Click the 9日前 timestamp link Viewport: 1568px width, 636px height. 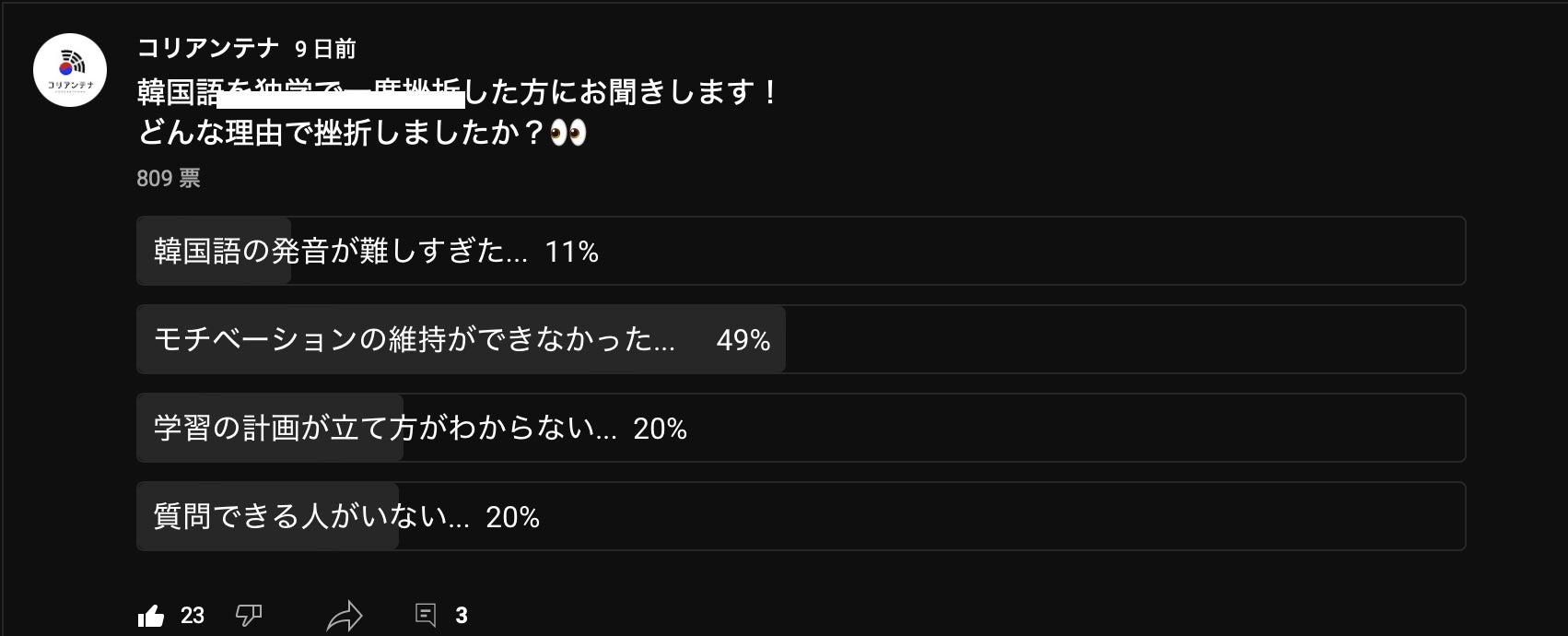pos(325,49)
